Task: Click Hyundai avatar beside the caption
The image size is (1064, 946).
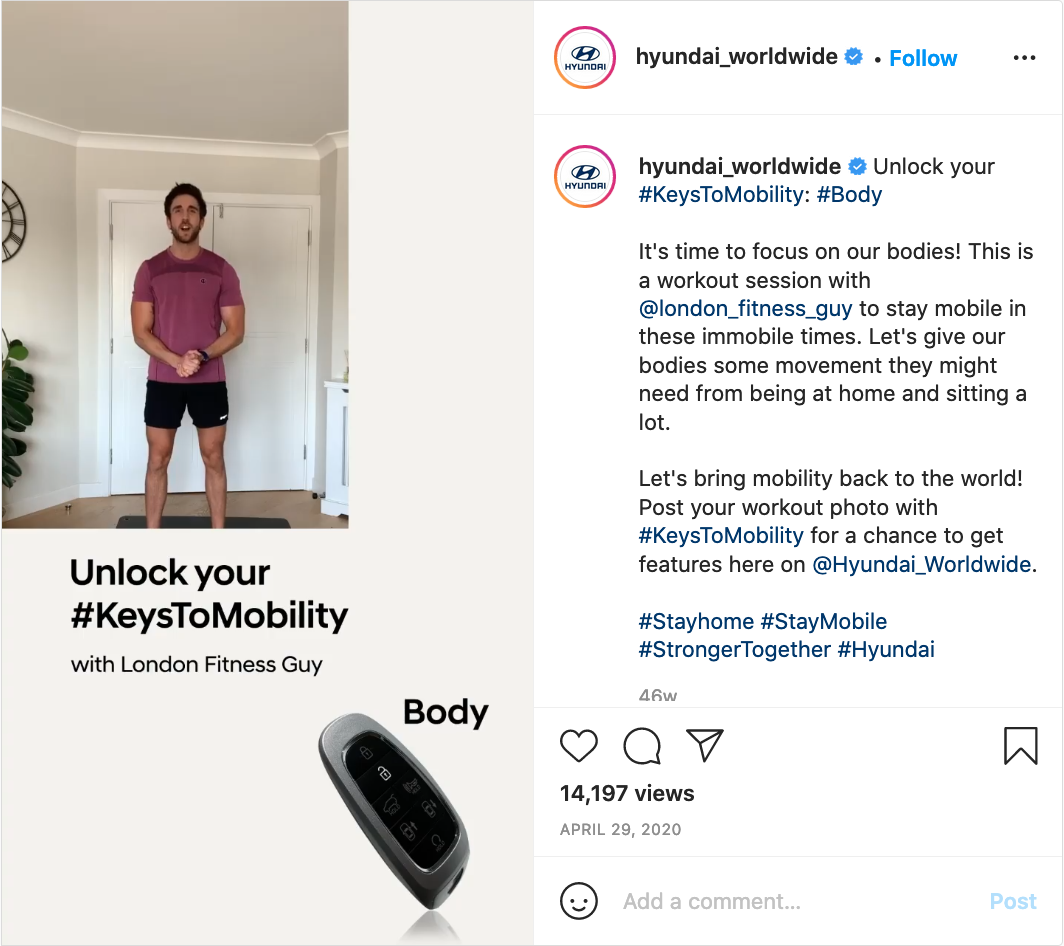Action: [x=585, y=176]
